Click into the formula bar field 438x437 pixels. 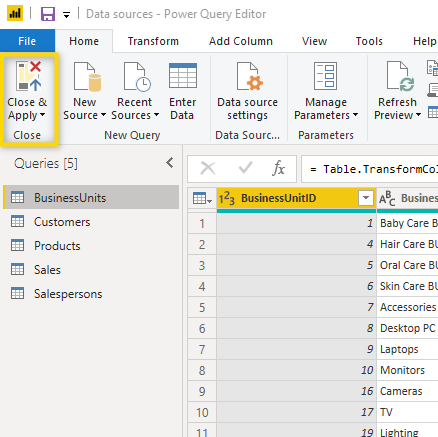click(370, 169)
